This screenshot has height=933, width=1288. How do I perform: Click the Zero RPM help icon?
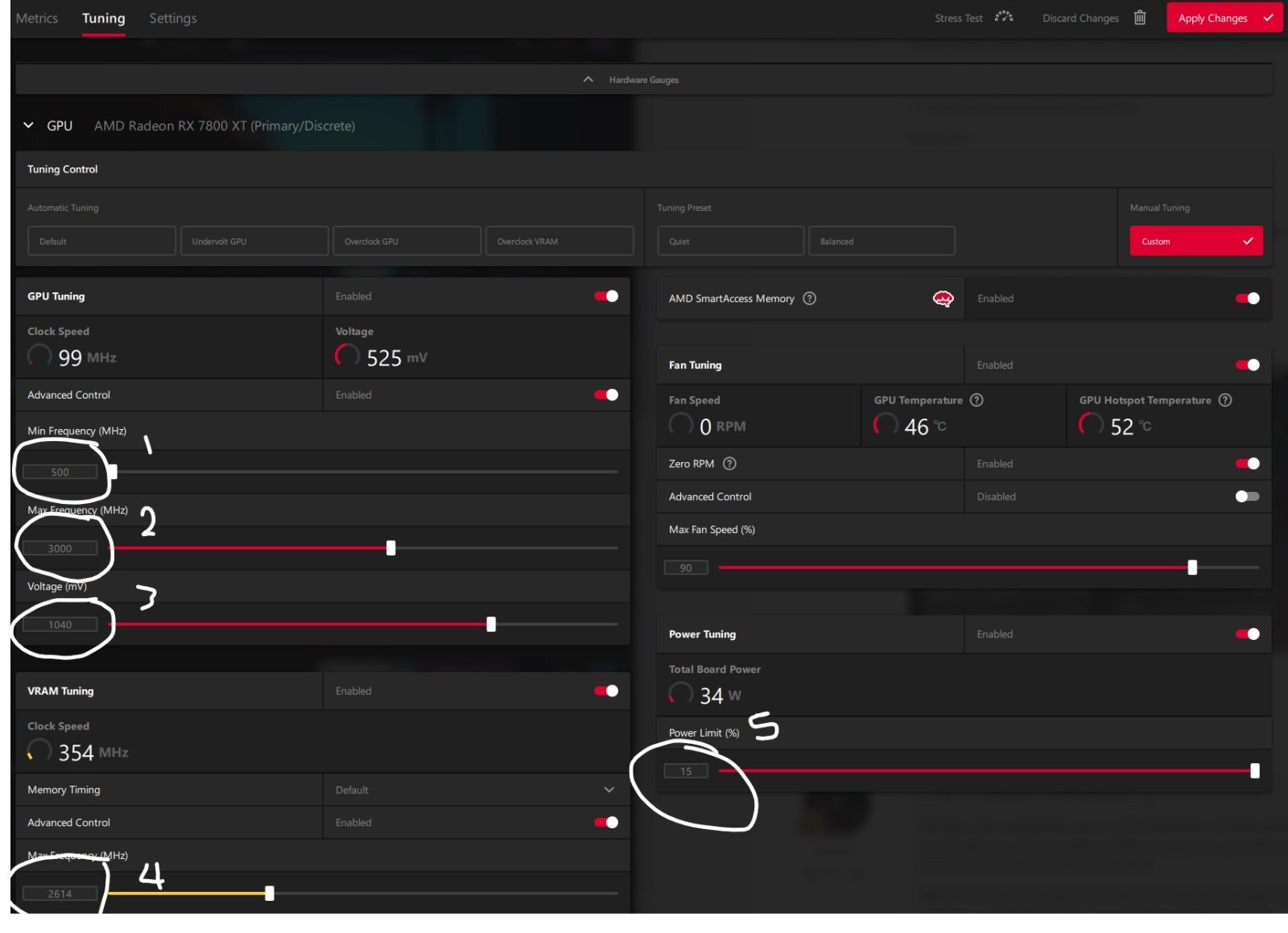[x=729, y=464]
